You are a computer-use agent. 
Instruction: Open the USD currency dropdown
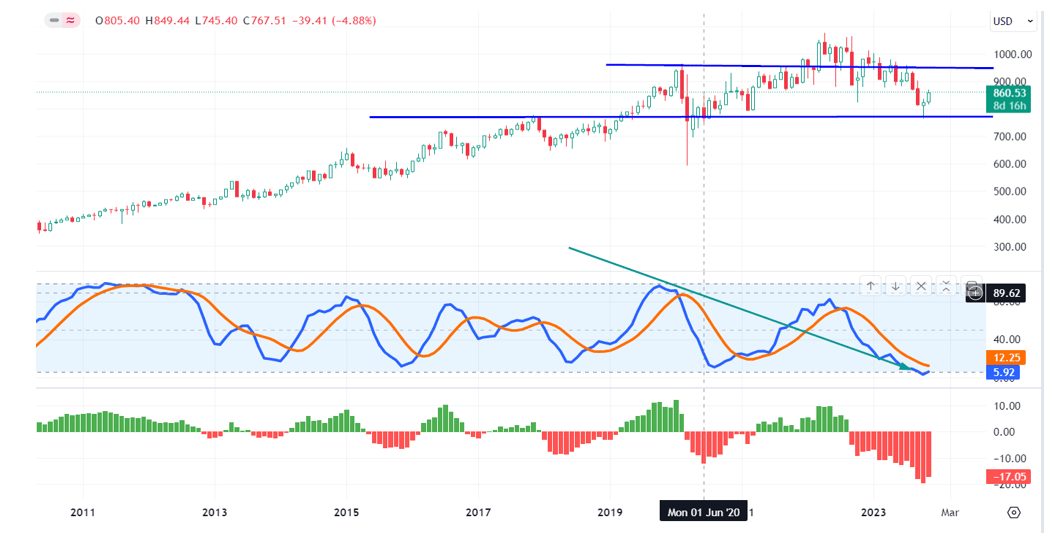(x=1013, y=21)
